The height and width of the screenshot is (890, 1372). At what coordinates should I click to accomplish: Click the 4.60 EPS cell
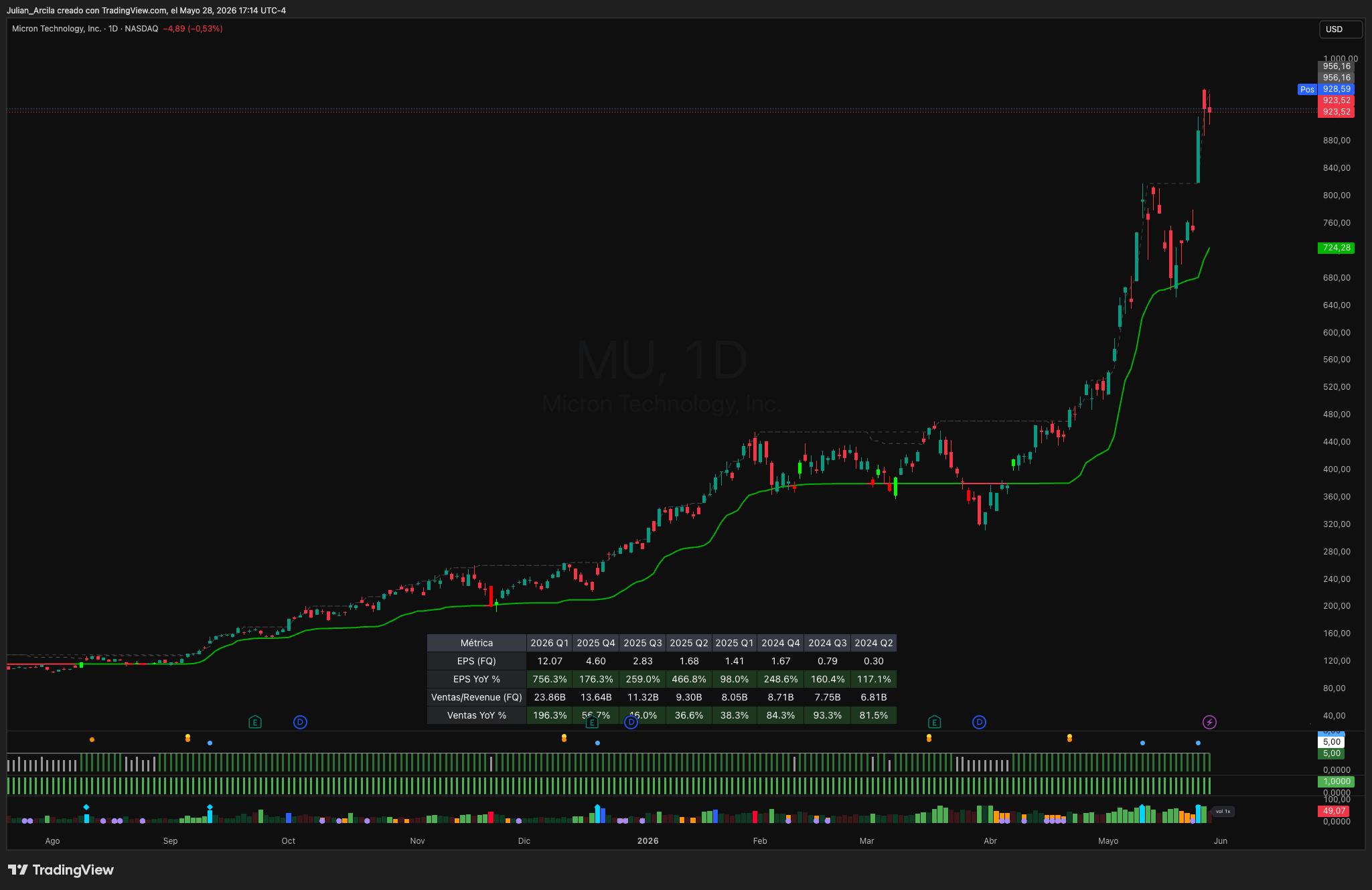click(596, 661)
